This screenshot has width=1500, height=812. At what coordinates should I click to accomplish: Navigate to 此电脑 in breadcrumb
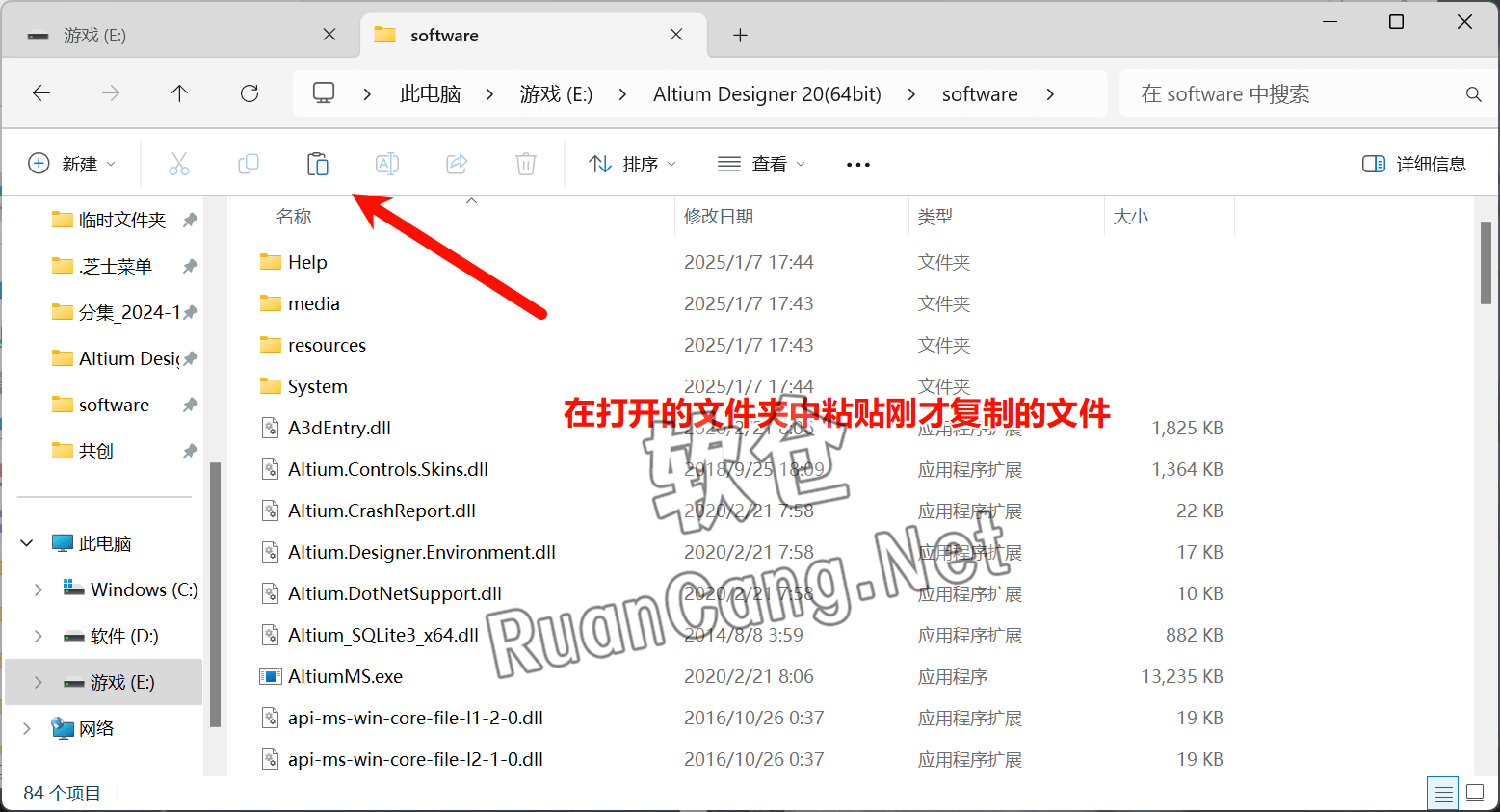pos(430,94)
